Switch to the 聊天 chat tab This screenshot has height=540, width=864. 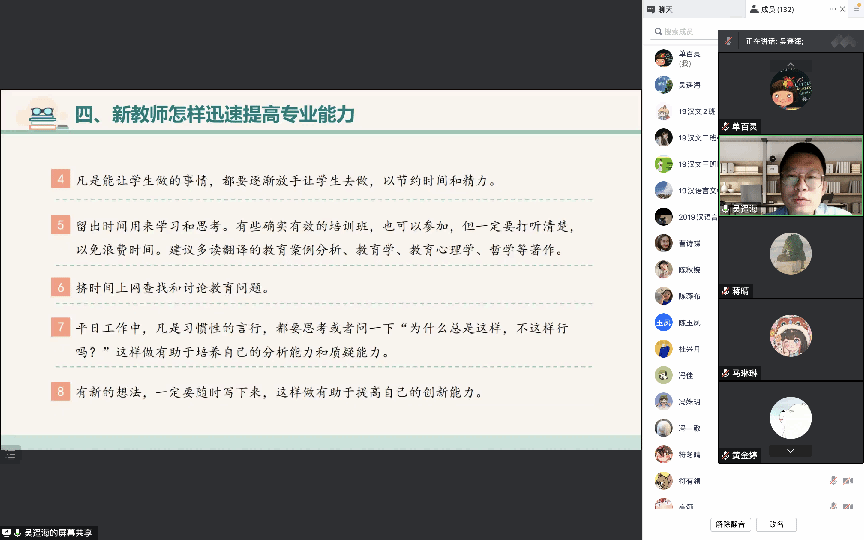pyautogui.click(x=665, y=9)
